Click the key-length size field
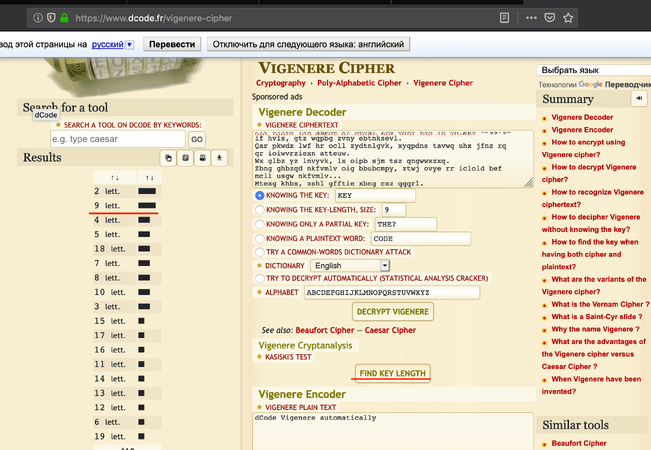 [x=394, y=210]
